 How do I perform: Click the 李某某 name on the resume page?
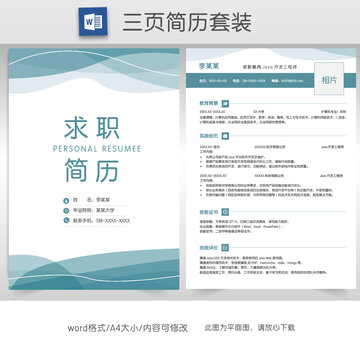point(209,66)
